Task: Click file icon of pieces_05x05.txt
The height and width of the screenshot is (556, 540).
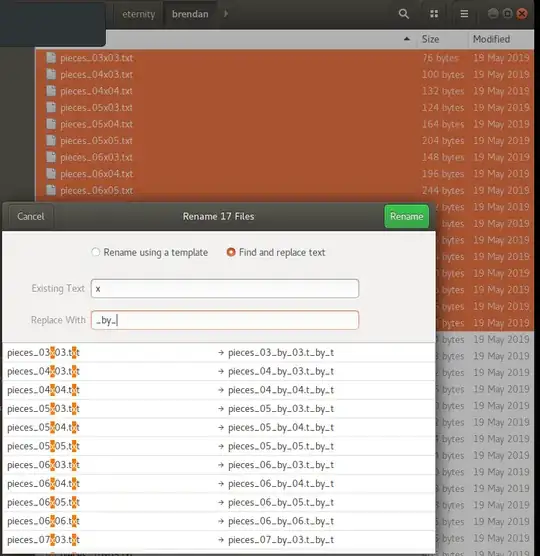Action: pyautogui.click(x=51, y=141)
